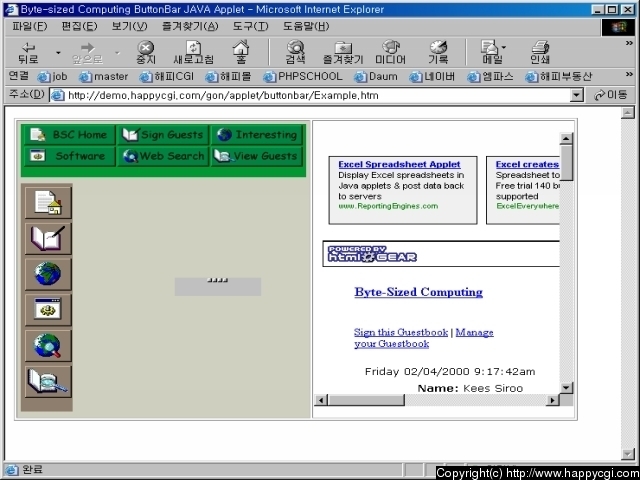
Task: Open the History (기록) toolbar icon
Action: coord(438,53)
